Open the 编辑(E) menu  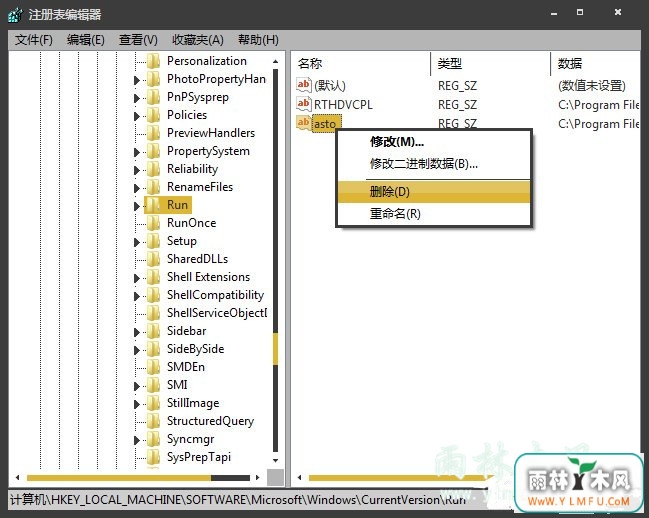(x=86, y=40)
